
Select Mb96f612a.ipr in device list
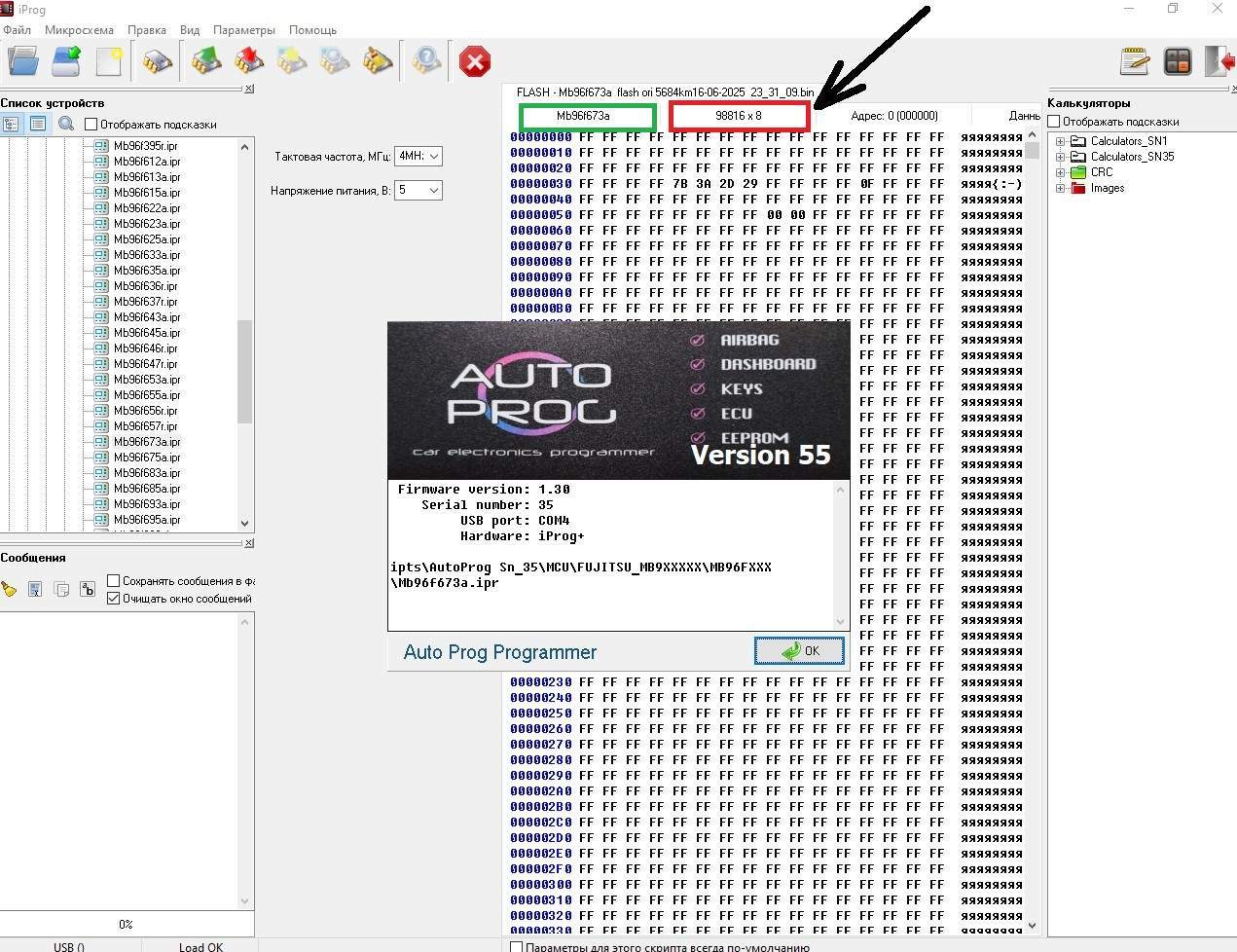pos(147,162)
